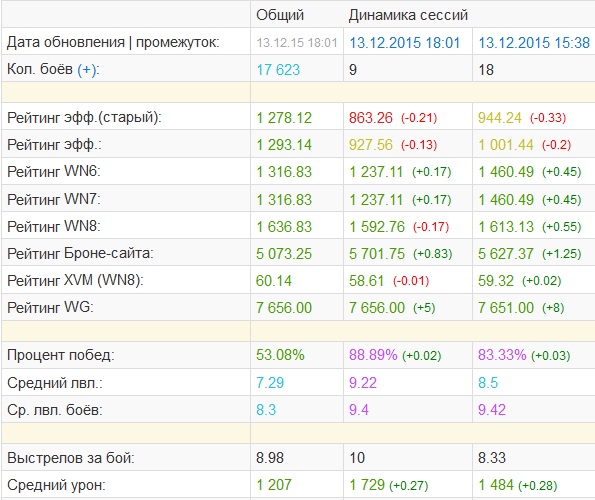
Task: Click the value 5 701.75
Action: (377, 254)
